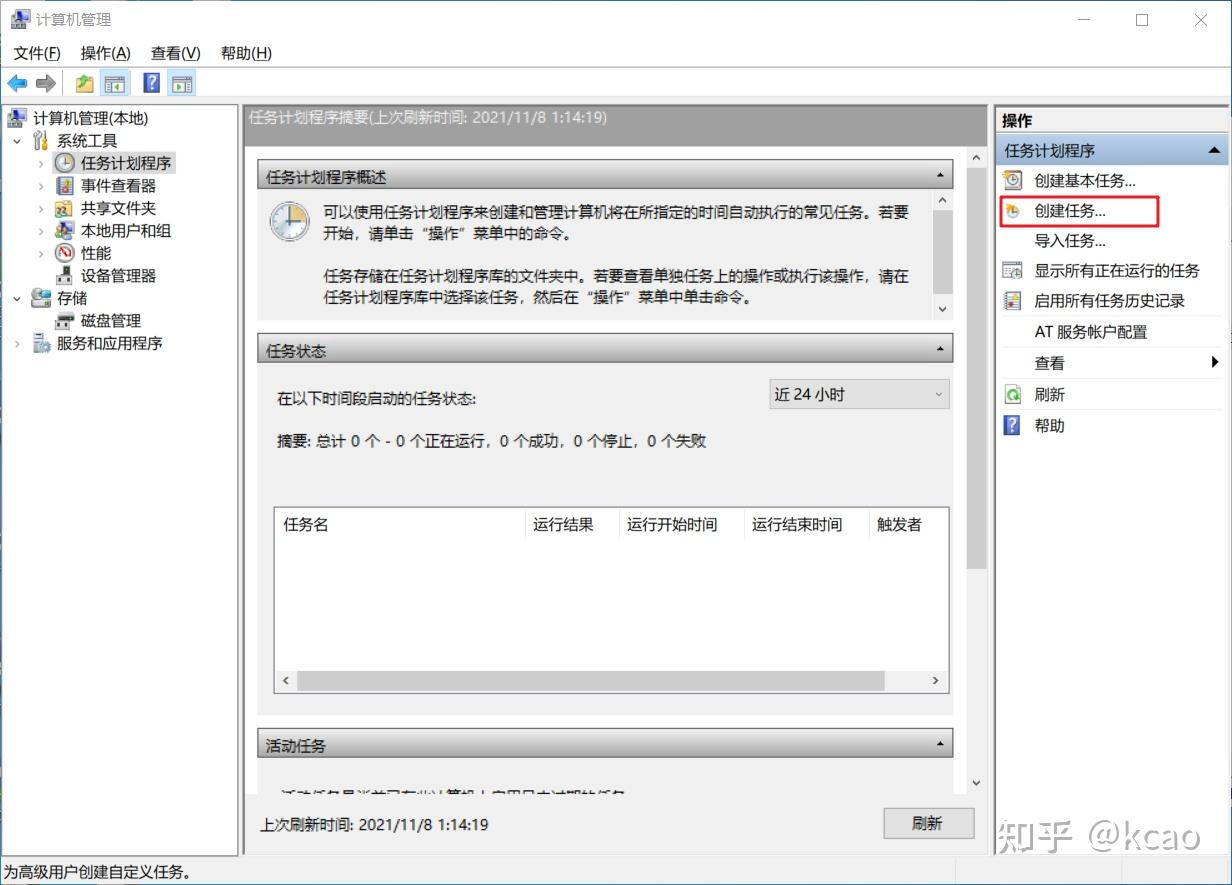This screenshot has height=885, width=1232.
Task: Click the 任务名 column header
Action: tap(400, 524)
